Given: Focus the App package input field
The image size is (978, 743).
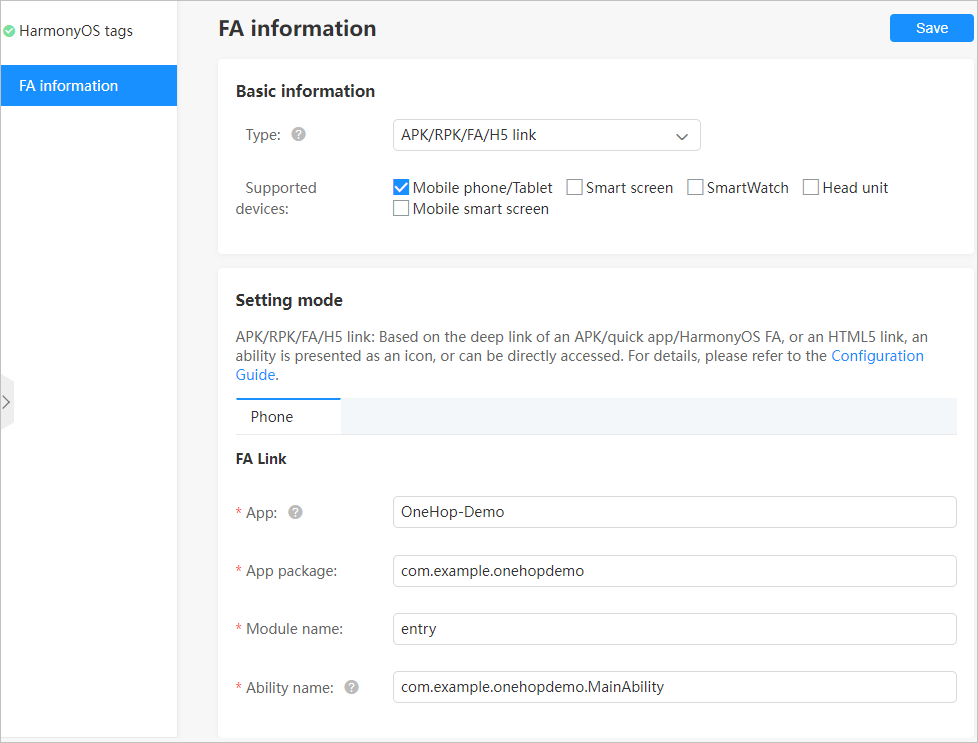Looking at the screenshot, I should [674, 571].
